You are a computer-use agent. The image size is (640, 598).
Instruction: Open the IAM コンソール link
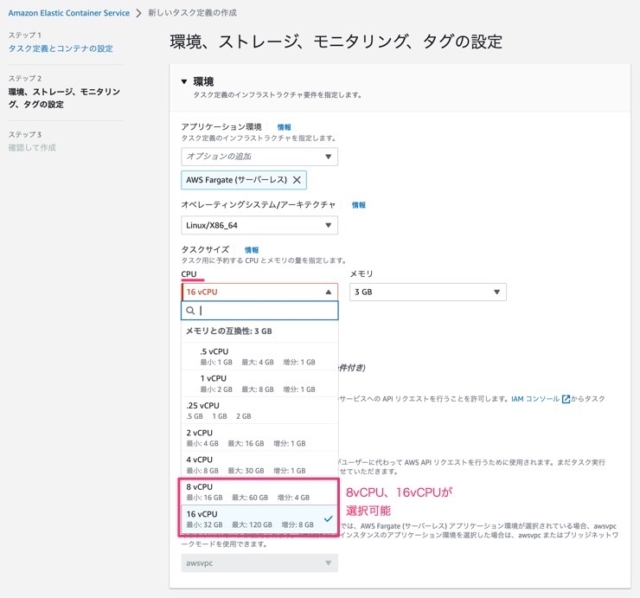point(535,399)
